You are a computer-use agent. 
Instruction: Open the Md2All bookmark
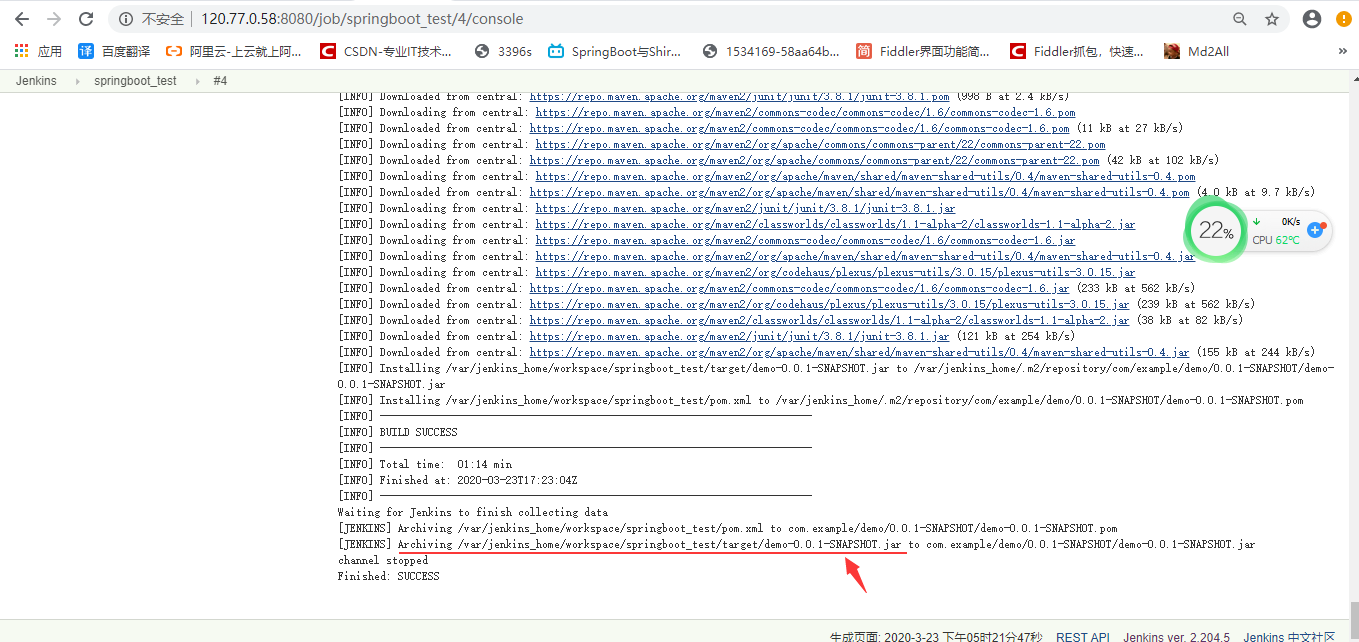[1196, 51]
